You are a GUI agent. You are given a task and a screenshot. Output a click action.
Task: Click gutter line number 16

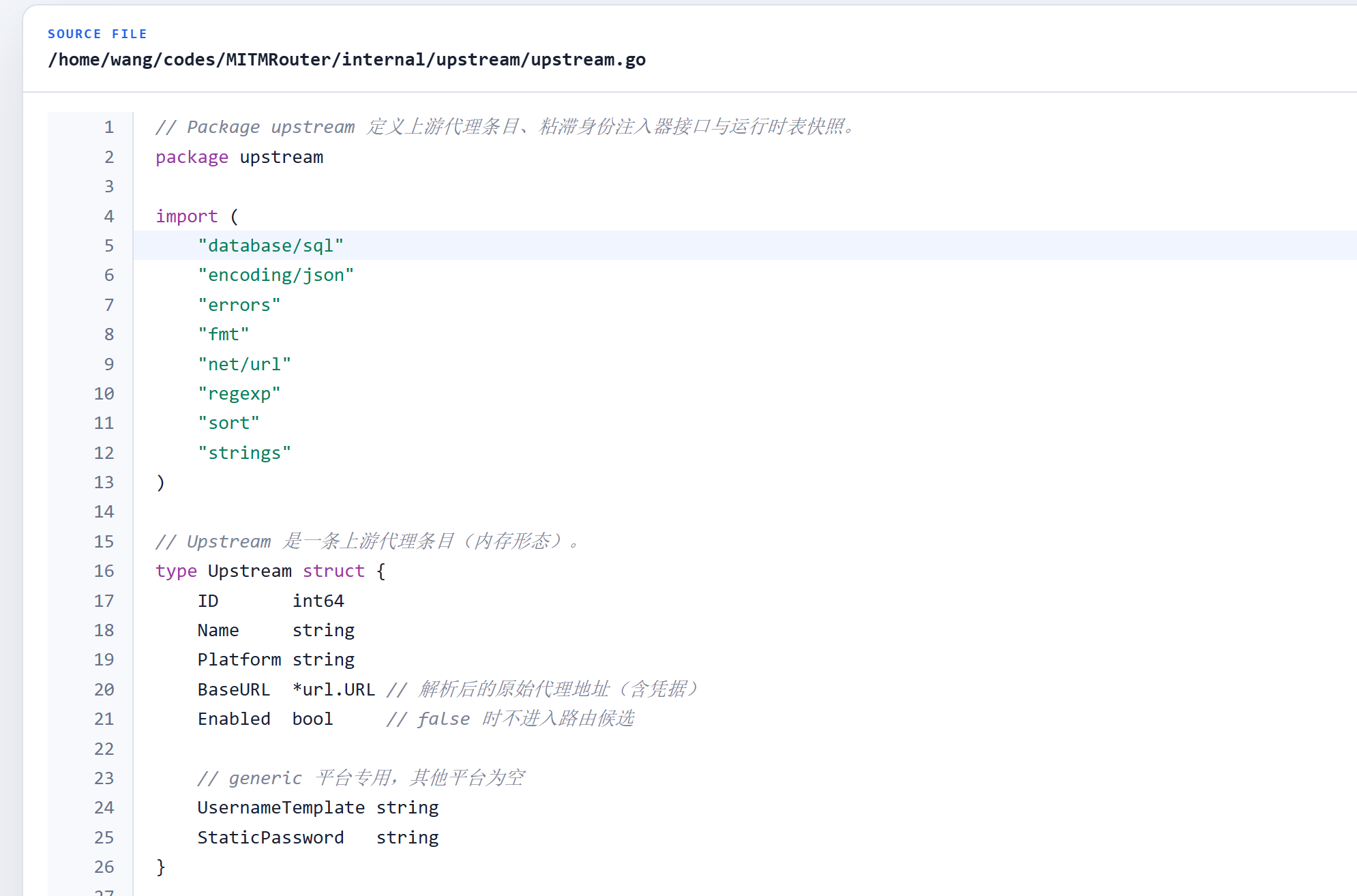104,571
